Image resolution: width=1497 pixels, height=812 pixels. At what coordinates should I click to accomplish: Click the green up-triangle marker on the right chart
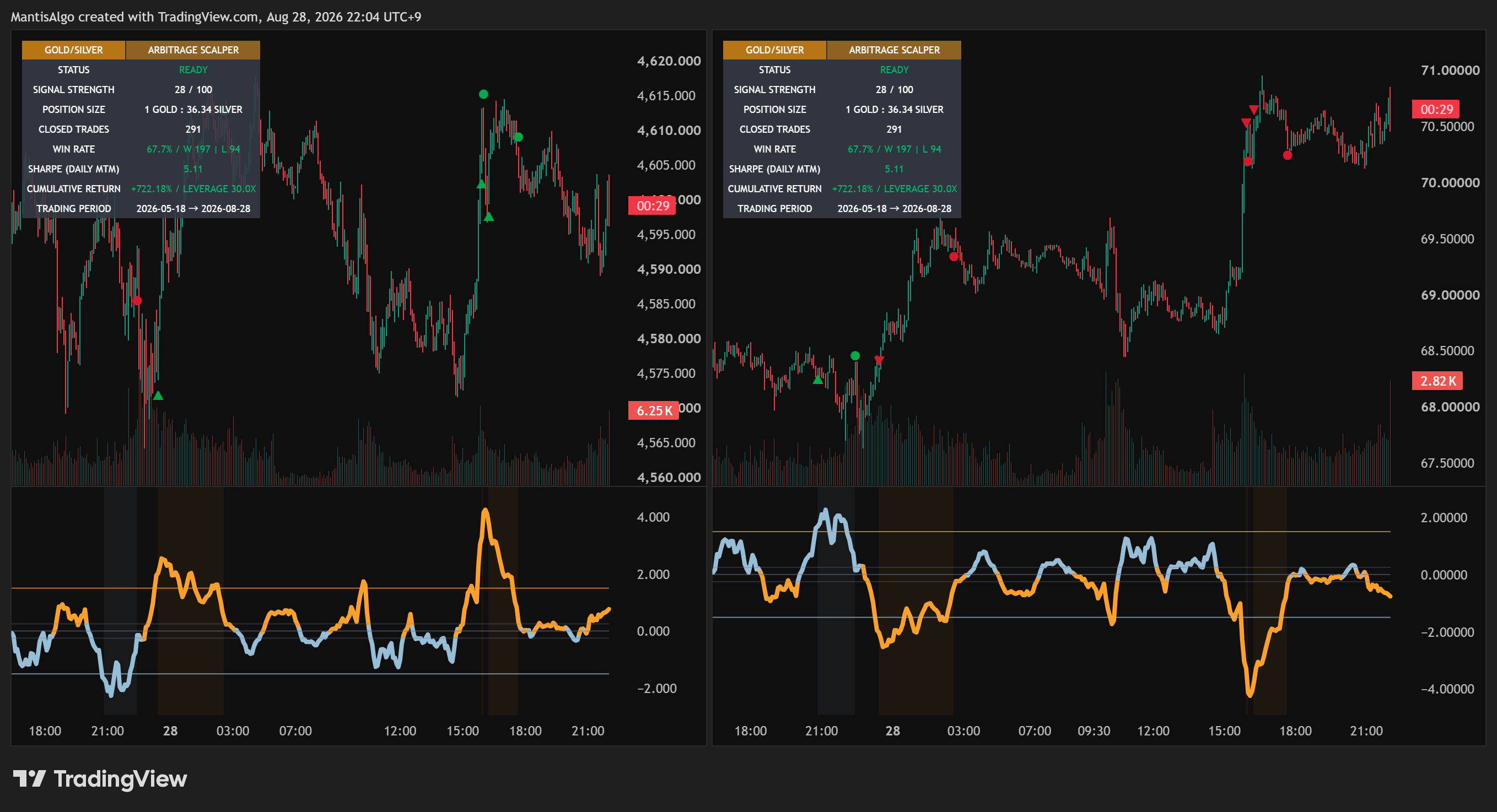click(x=817, y=380)
